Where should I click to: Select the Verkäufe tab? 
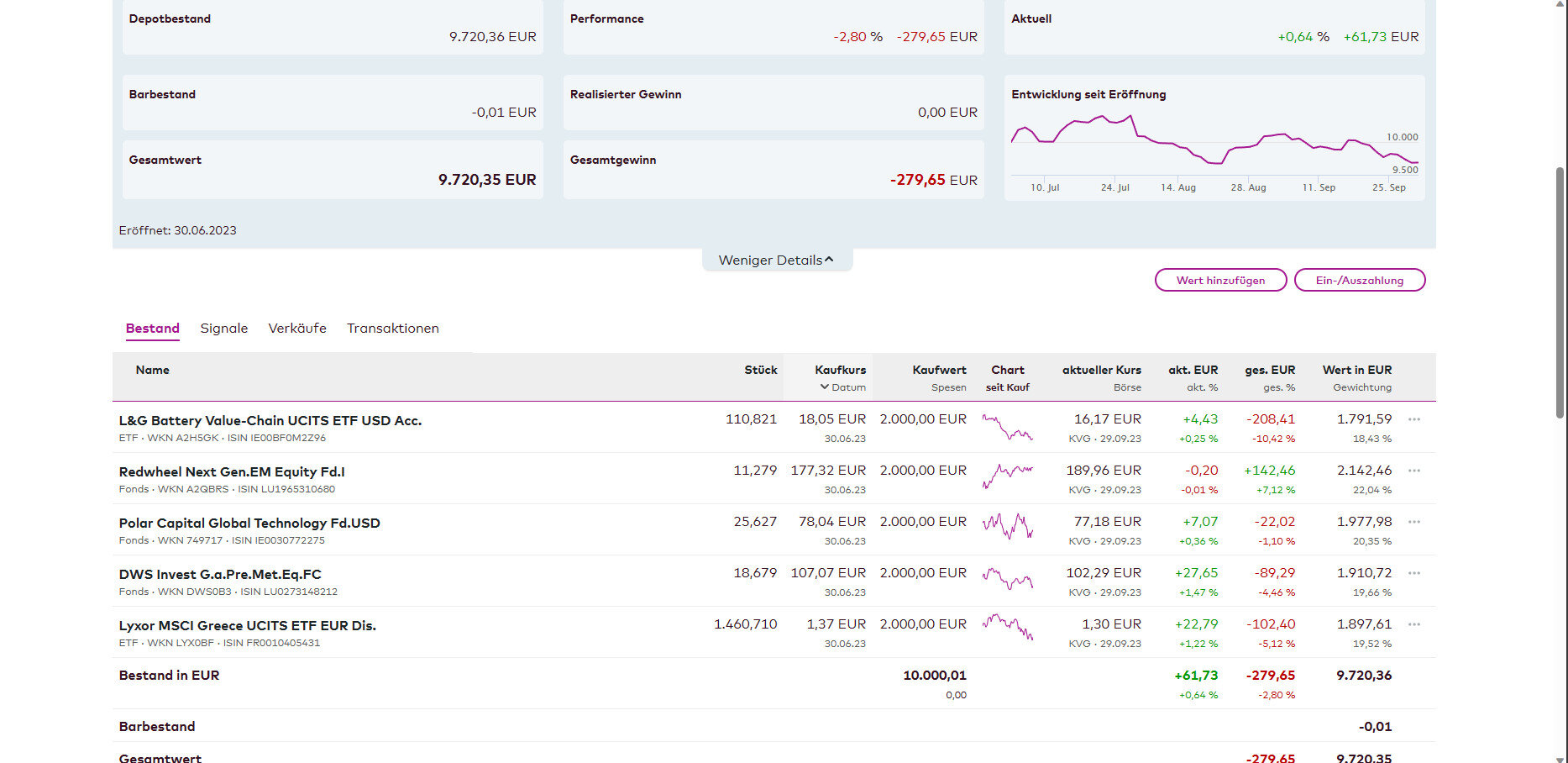(297, 329)
